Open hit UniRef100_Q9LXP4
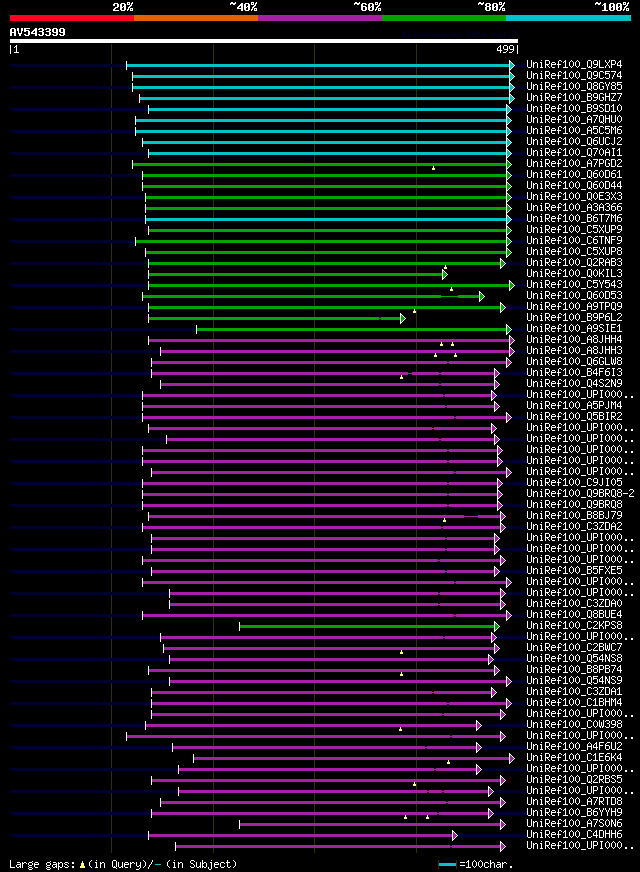This screenshot has width=640, height=872. click(x=574, y=65)
